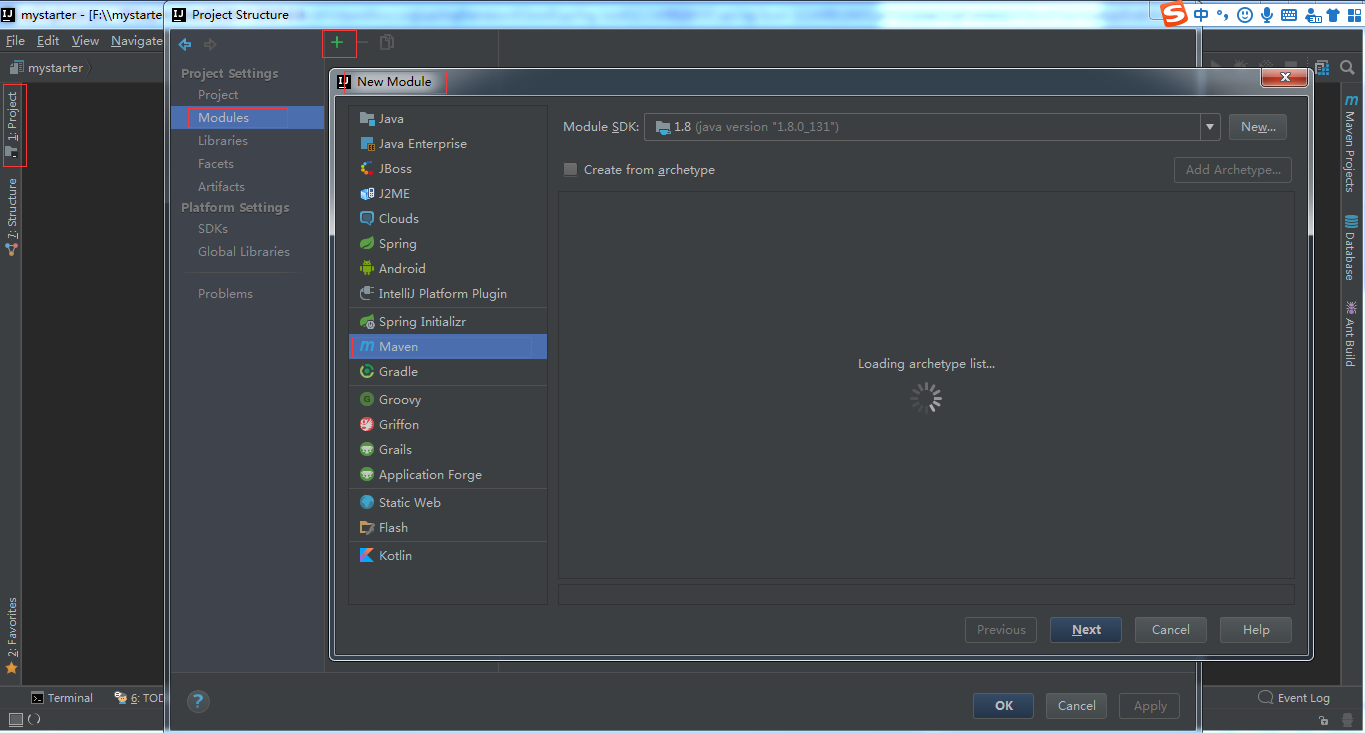Click the green plus Add button
This screenshot has height=733, width=1365.
[337, 43]
